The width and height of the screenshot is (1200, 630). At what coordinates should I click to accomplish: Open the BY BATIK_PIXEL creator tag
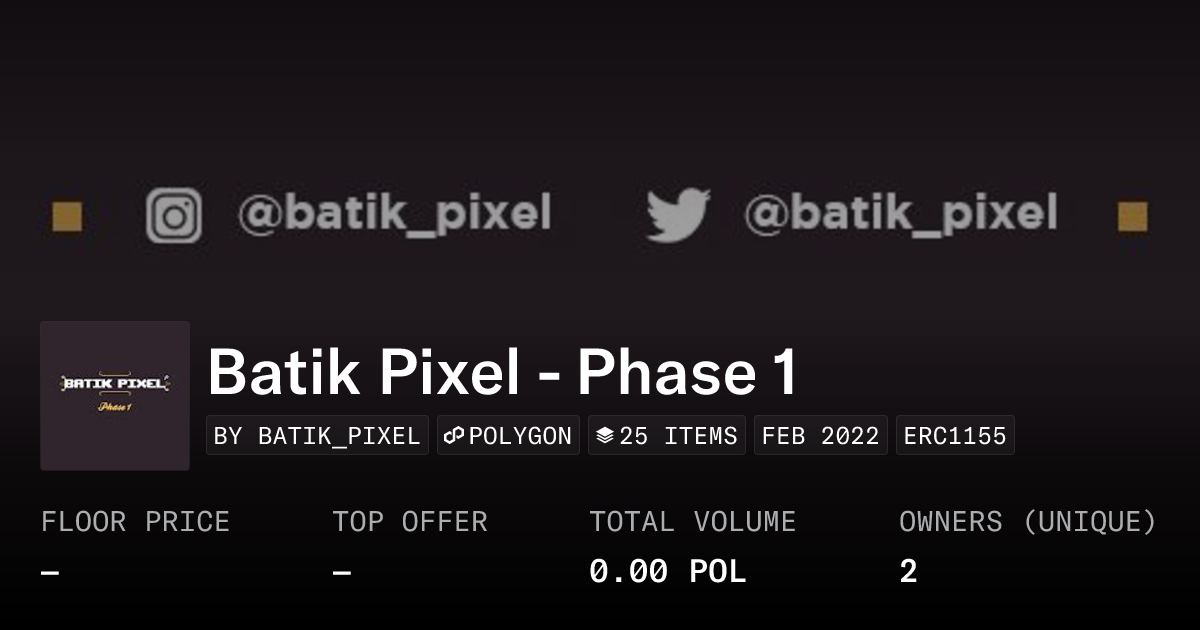pyautogui.click(x=317, y=436)
